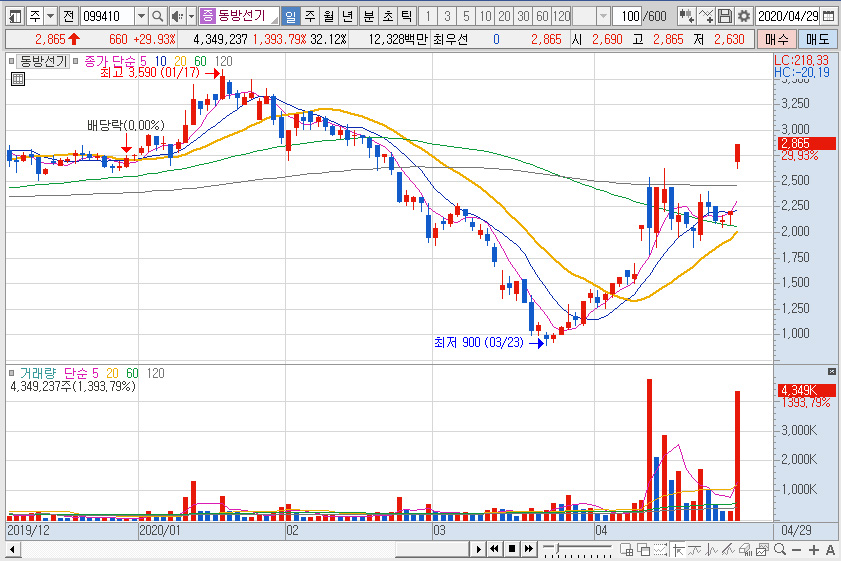Click the date field showing 2020/04/29
Viewport: 841px width, 561px height.
[787, 16]
